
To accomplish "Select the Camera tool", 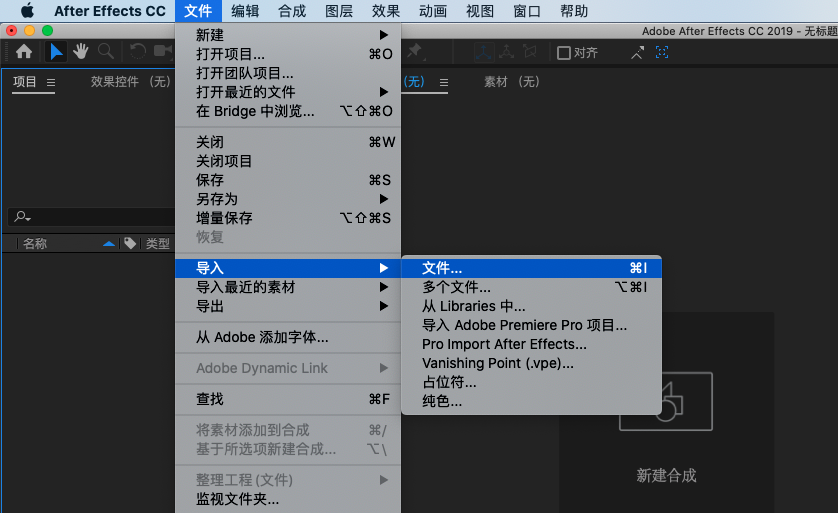I will pyautogui.click(x=163, y=52).
